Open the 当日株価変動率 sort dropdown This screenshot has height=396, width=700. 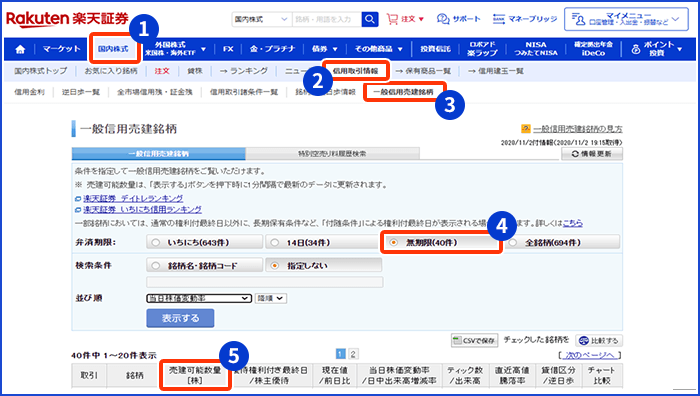pos(199,298)
